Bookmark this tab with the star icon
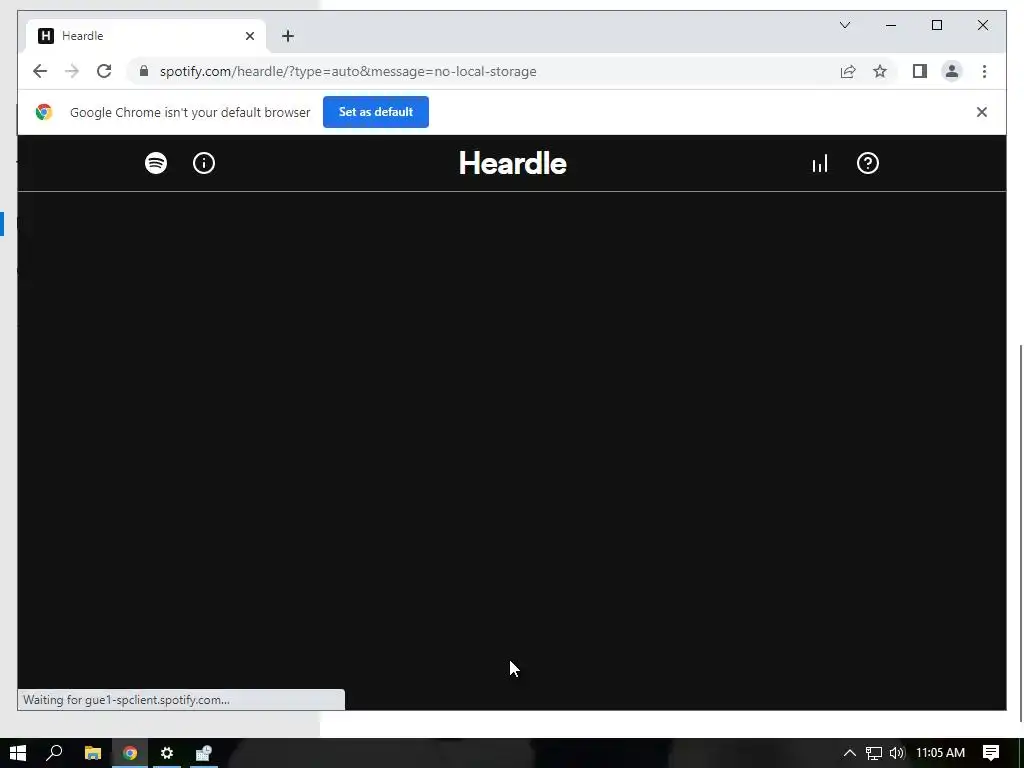1024x768 pixels. (880, 71)
